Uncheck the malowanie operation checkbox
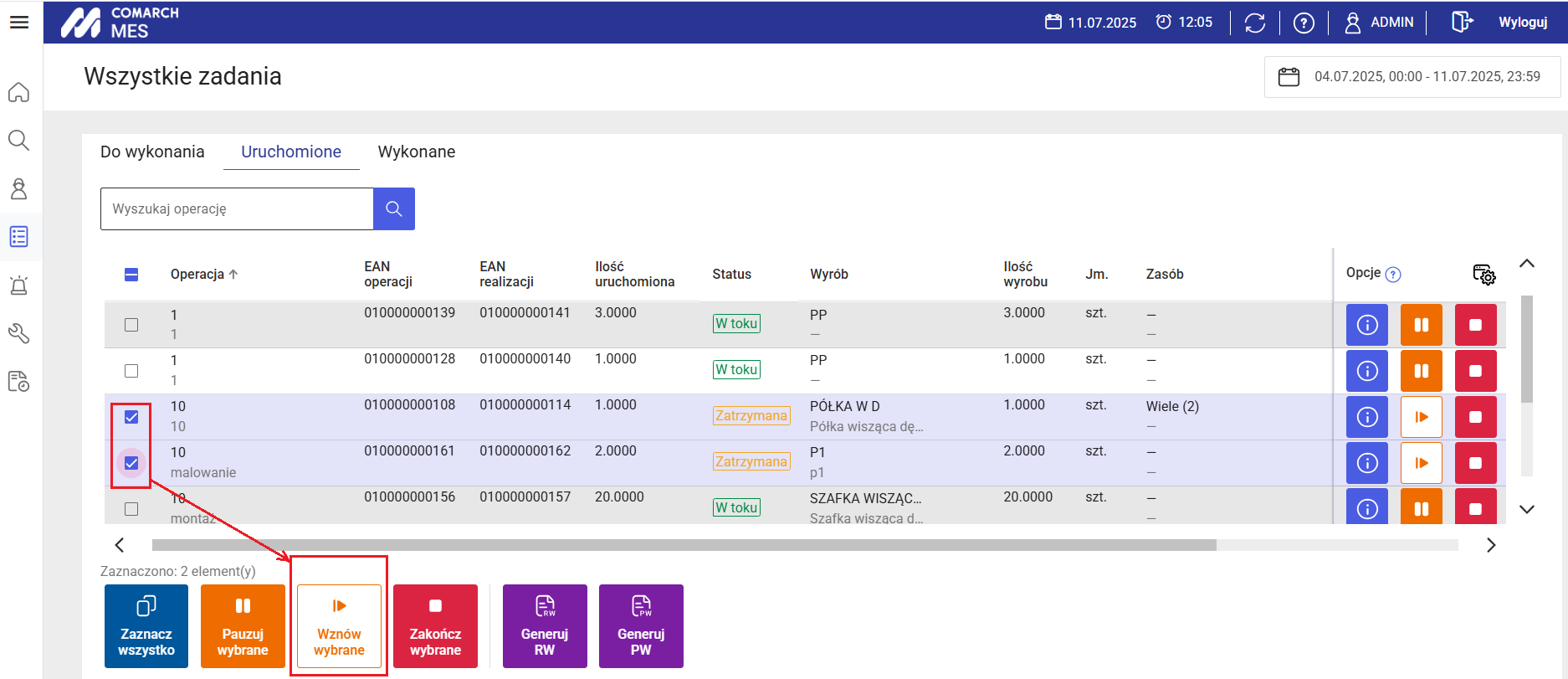The image size is (1568, 679). (131, 463)
